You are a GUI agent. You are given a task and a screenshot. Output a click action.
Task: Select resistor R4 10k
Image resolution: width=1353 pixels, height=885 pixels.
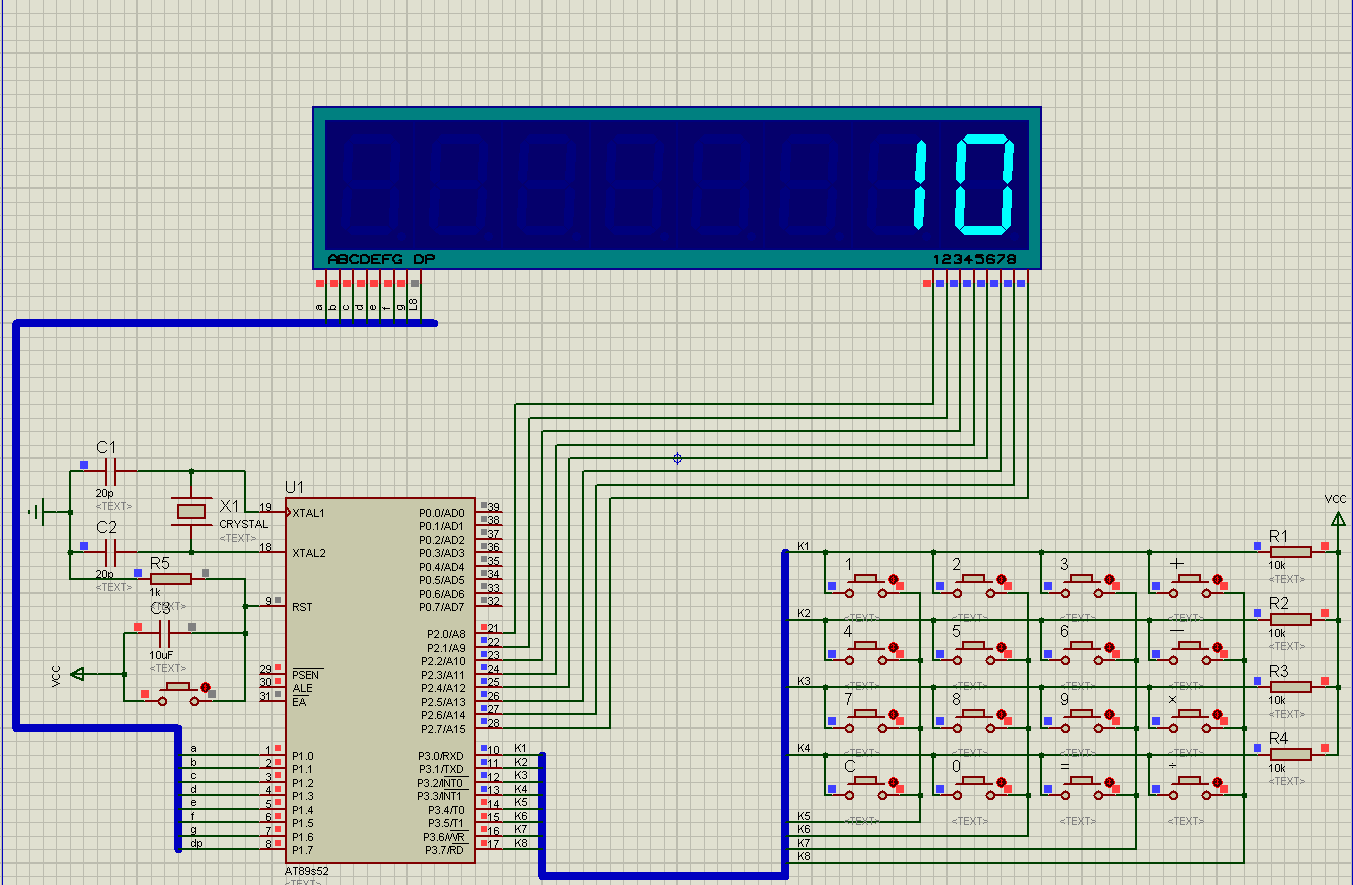point(1291,754)
